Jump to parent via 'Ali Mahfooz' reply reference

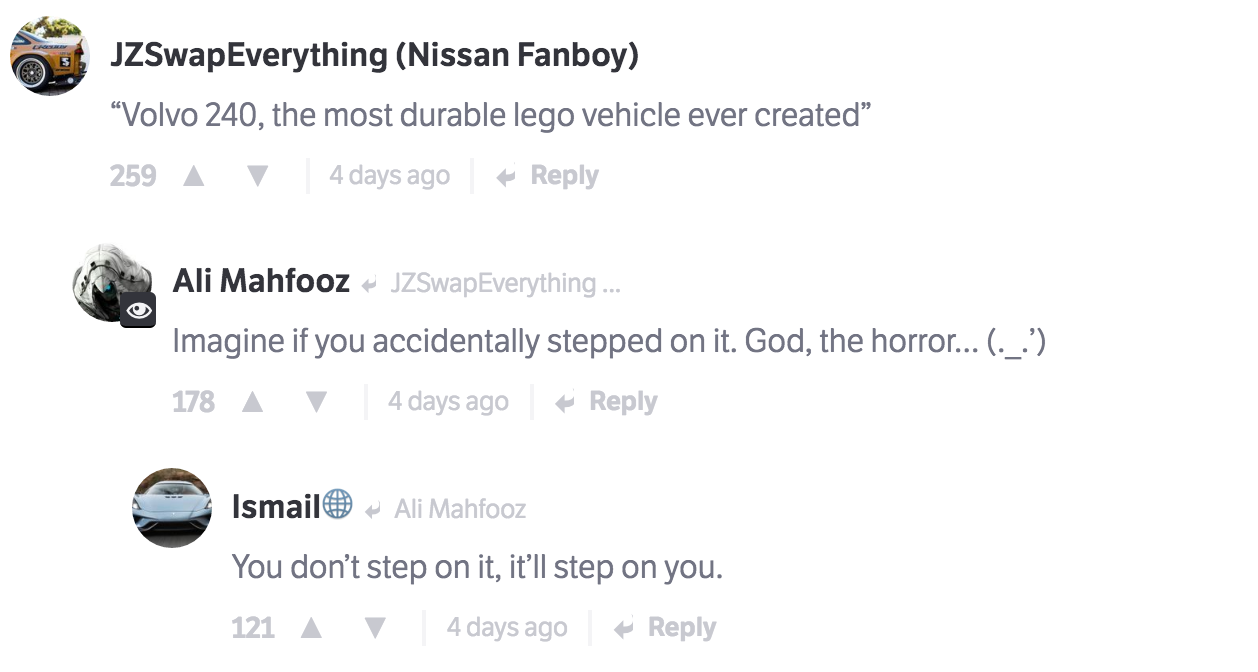tap(459, 510)
